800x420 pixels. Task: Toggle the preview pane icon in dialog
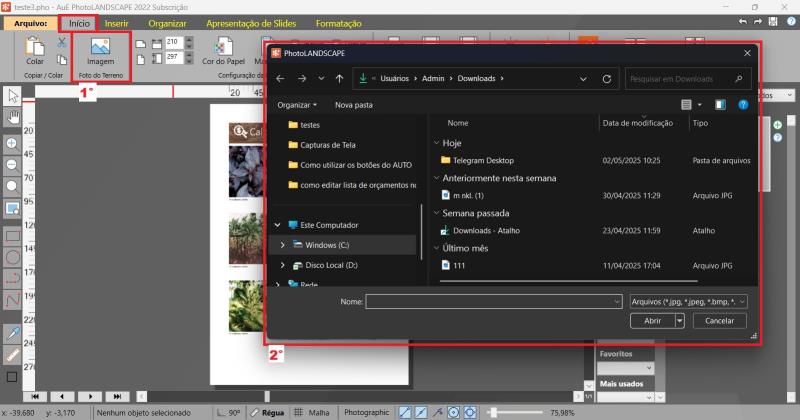tap(720, 105)
